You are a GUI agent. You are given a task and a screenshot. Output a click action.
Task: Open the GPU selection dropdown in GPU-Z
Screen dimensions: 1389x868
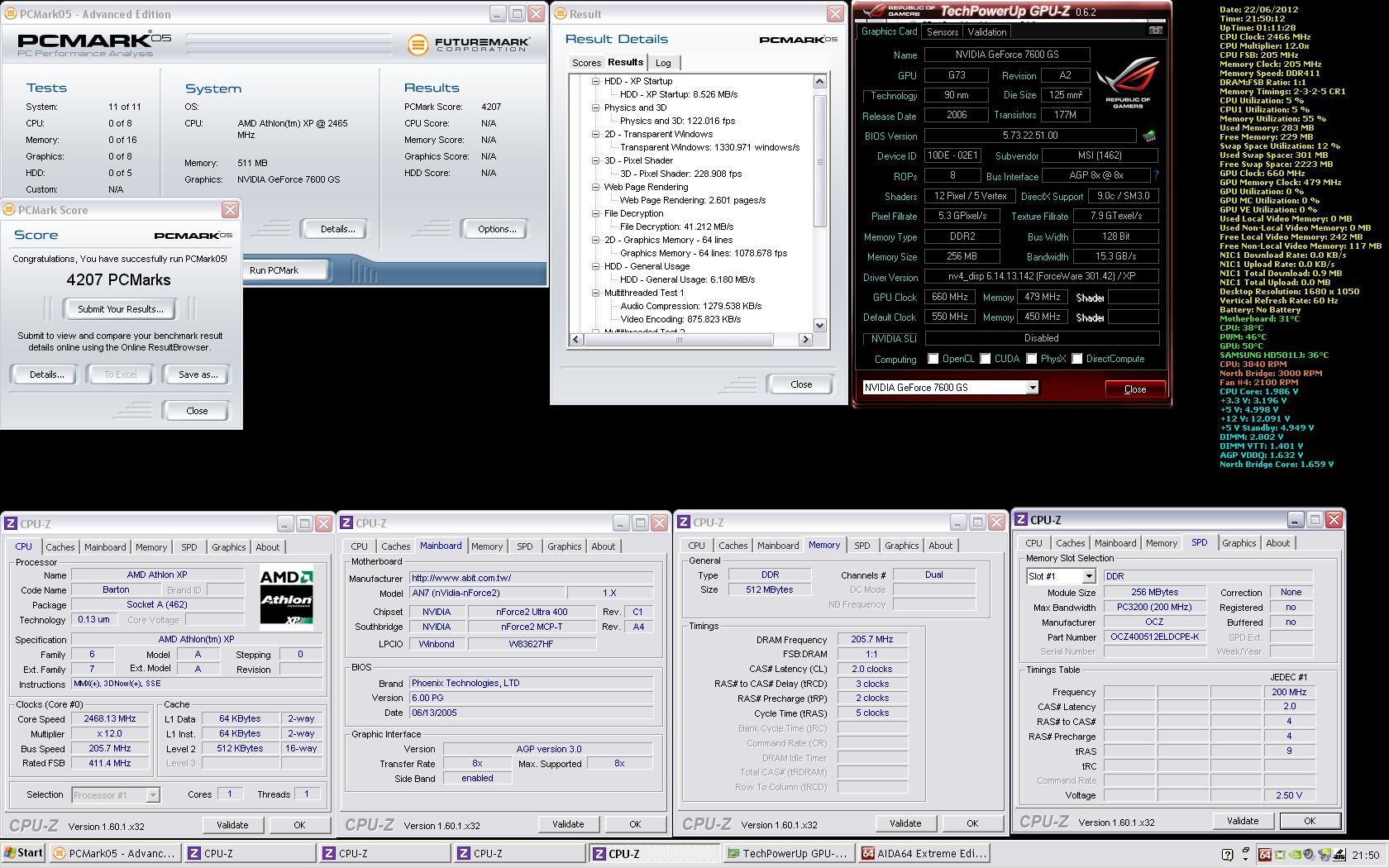tap(1032, 388)
